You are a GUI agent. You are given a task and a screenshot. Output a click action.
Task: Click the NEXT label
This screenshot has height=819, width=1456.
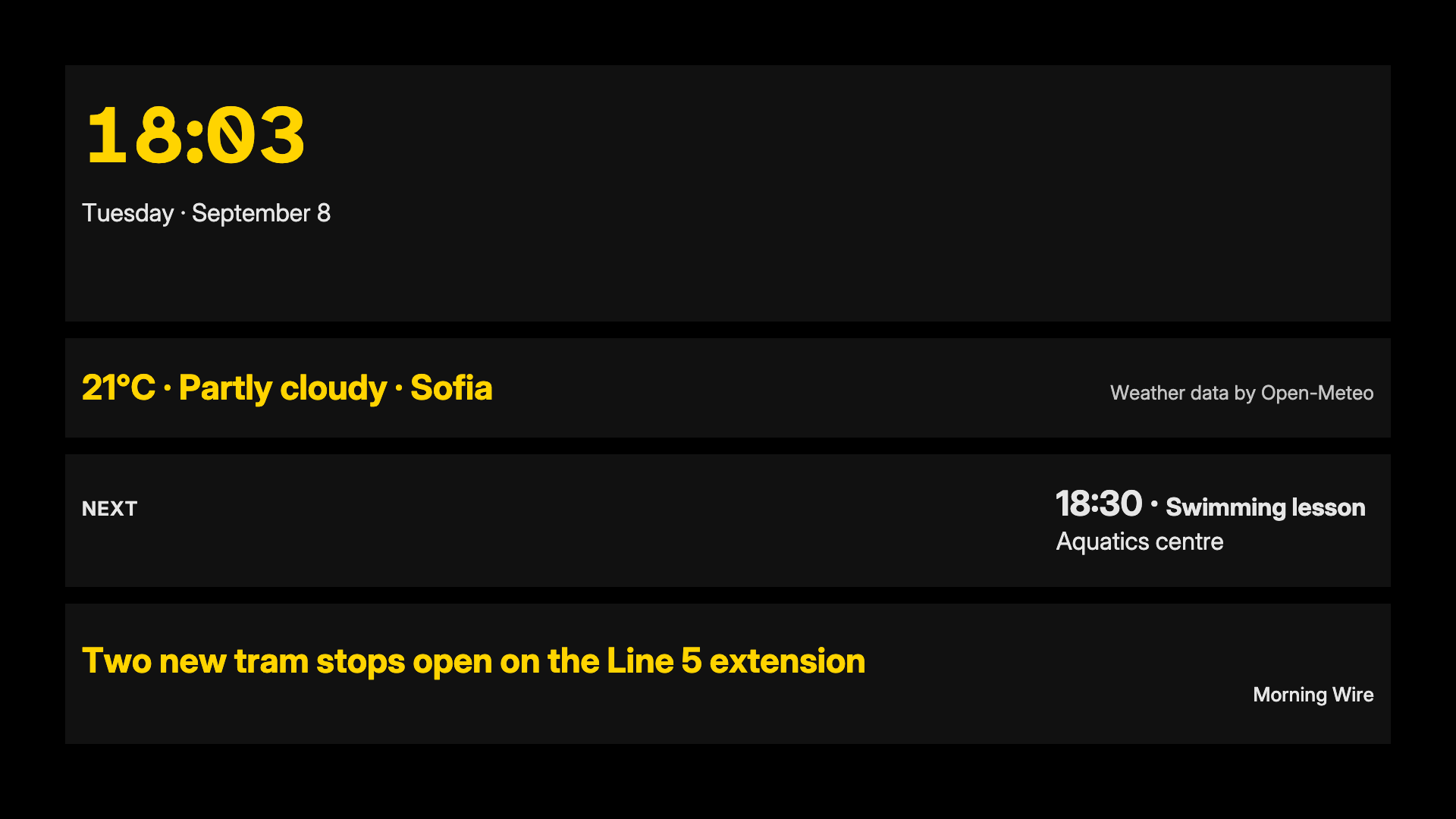point(110,508)
